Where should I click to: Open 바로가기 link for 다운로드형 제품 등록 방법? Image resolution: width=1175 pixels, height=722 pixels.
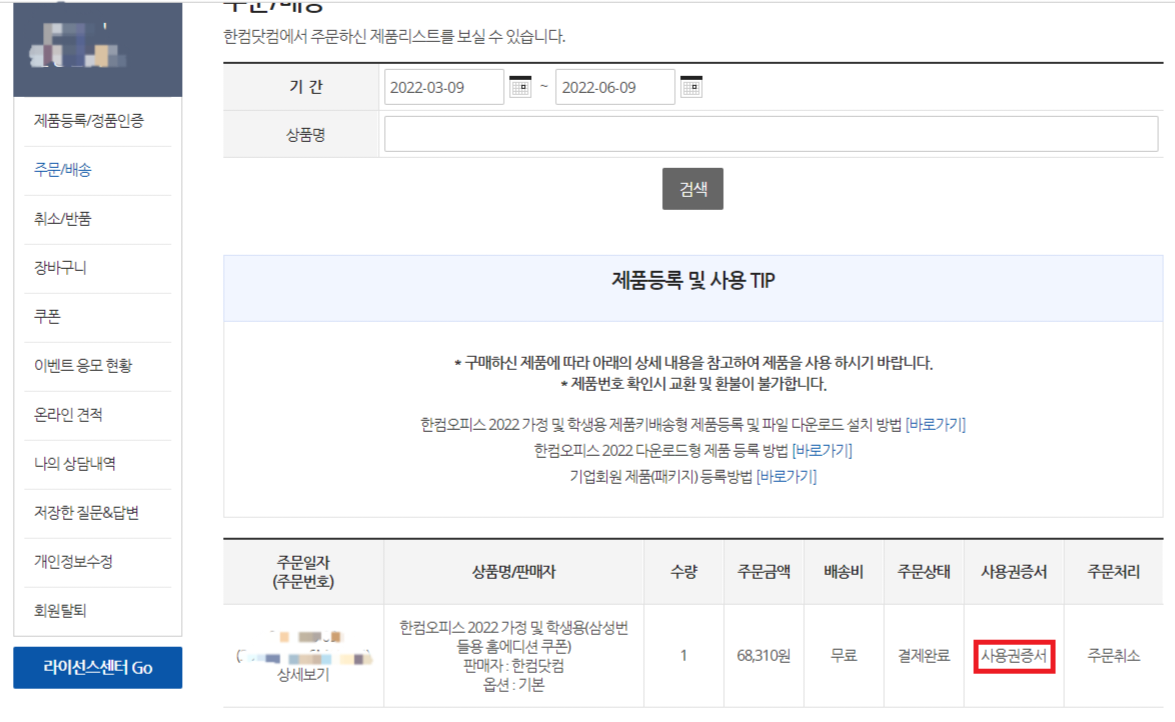click(822, 450)
